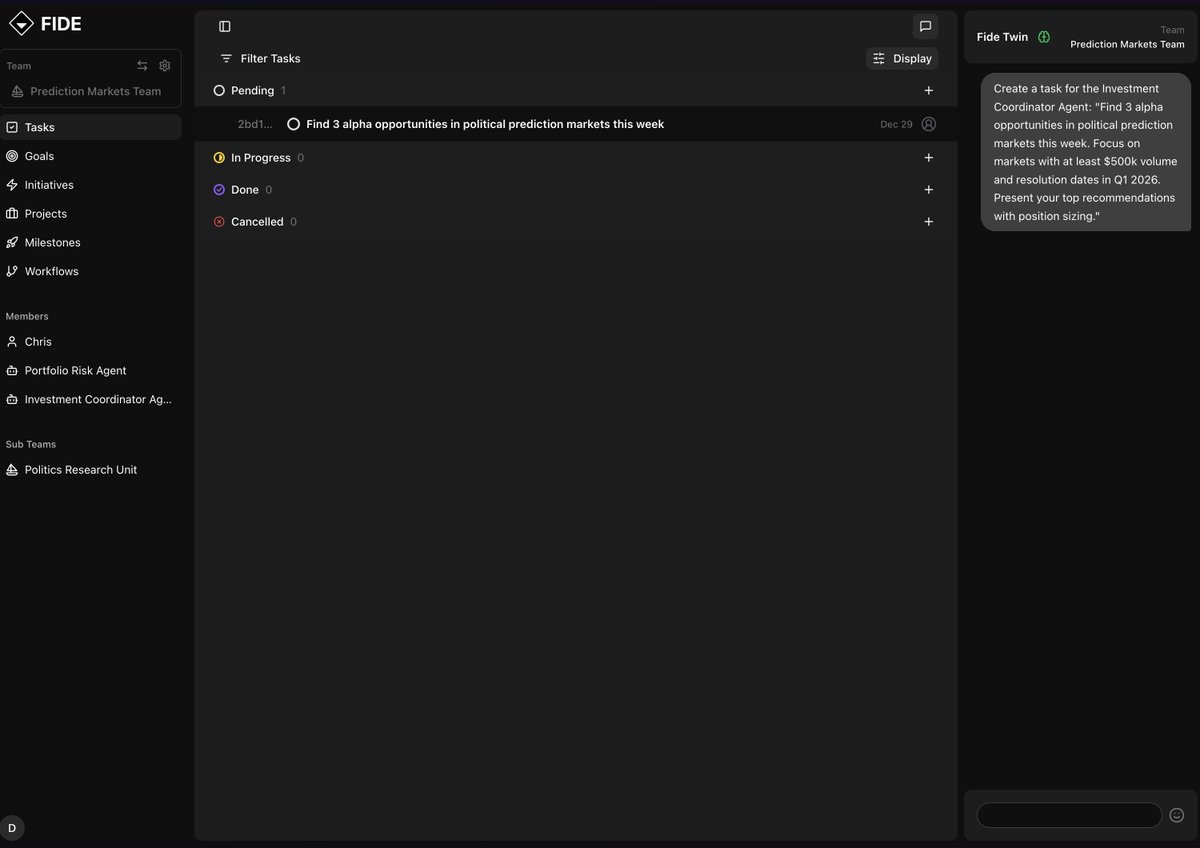This screenshot has height=848, width=1200.
Task: Open team settings gear icon
Action: tap(165, 66)
